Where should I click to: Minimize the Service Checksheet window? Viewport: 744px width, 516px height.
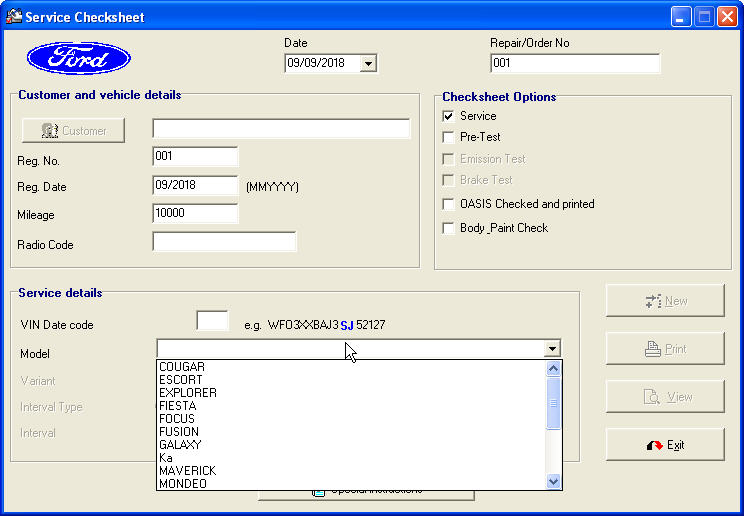(x=681, y=17)
